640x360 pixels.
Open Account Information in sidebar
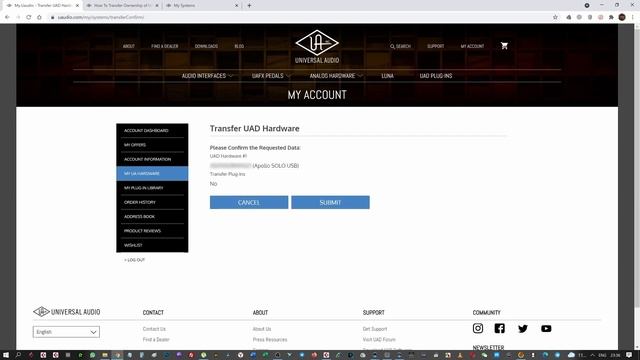click(x=152, y=159)
